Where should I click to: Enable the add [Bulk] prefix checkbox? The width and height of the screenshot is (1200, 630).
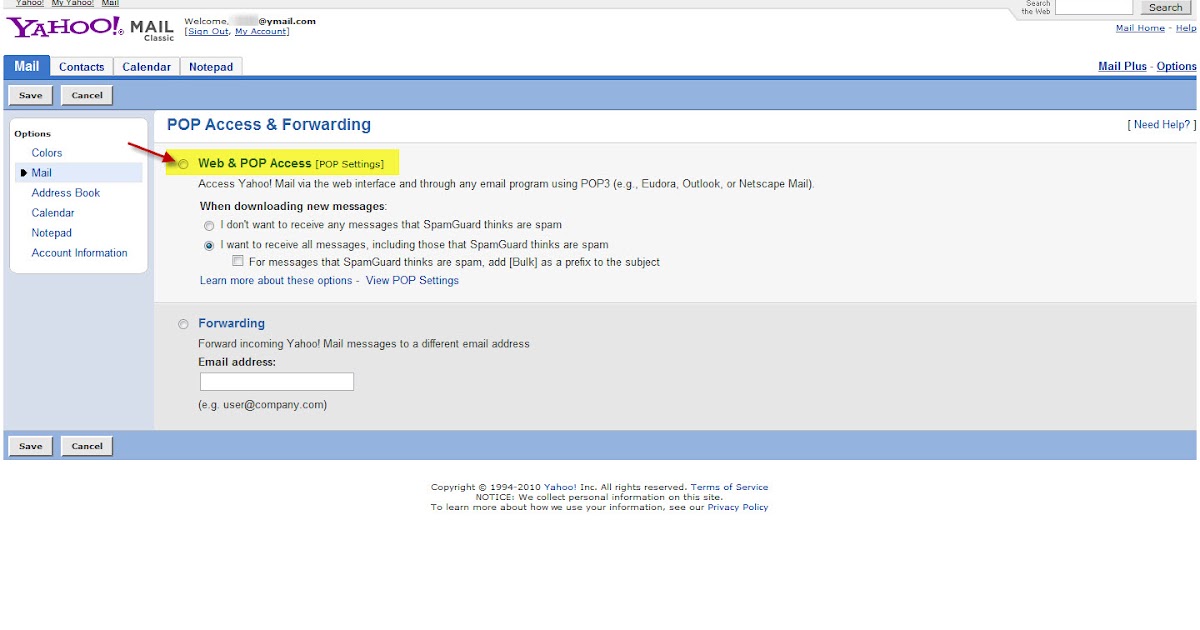coord(238,262)
